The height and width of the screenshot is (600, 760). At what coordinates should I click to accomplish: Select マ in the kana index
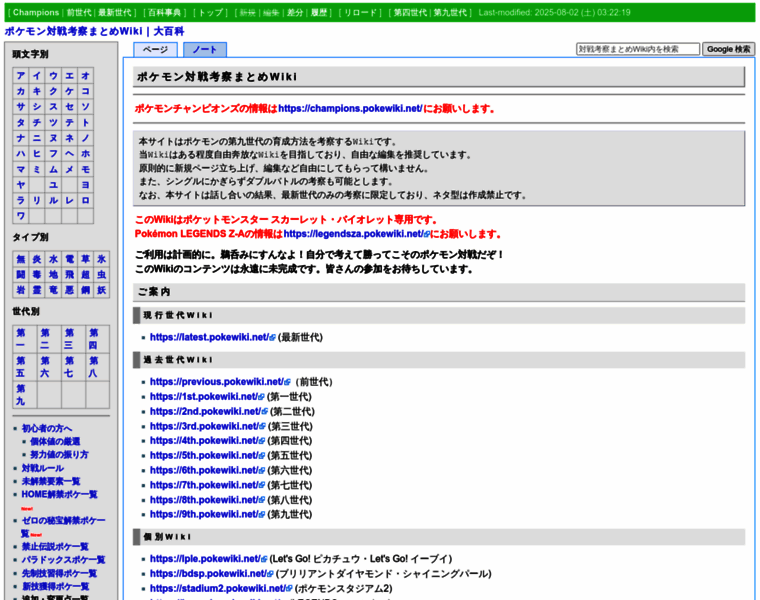click(x=21, y=169)
